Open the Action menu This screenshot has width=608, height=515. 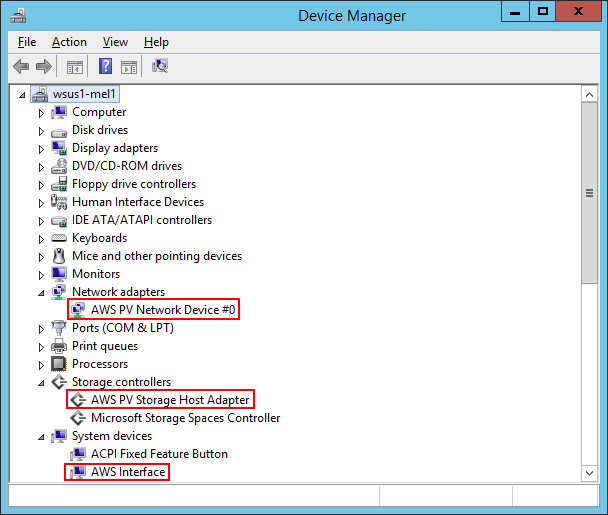coord(69,42)
